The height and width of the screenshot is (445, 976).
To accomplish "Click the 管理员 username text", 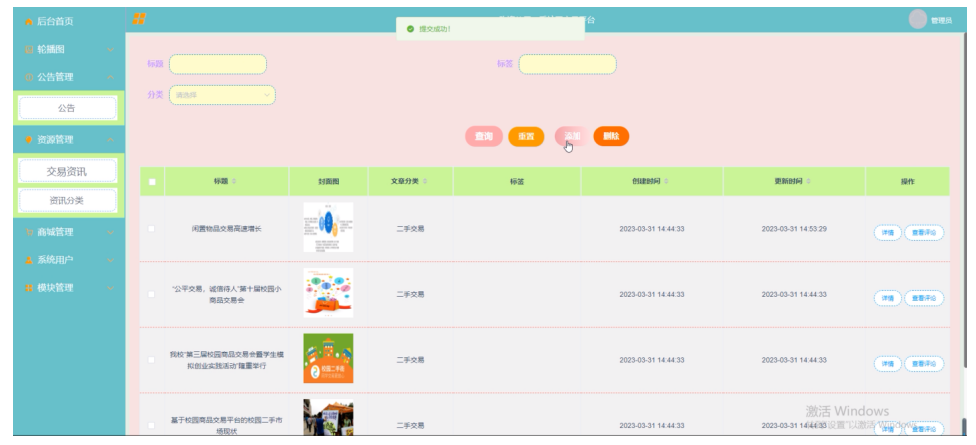I will coord(941,21).
